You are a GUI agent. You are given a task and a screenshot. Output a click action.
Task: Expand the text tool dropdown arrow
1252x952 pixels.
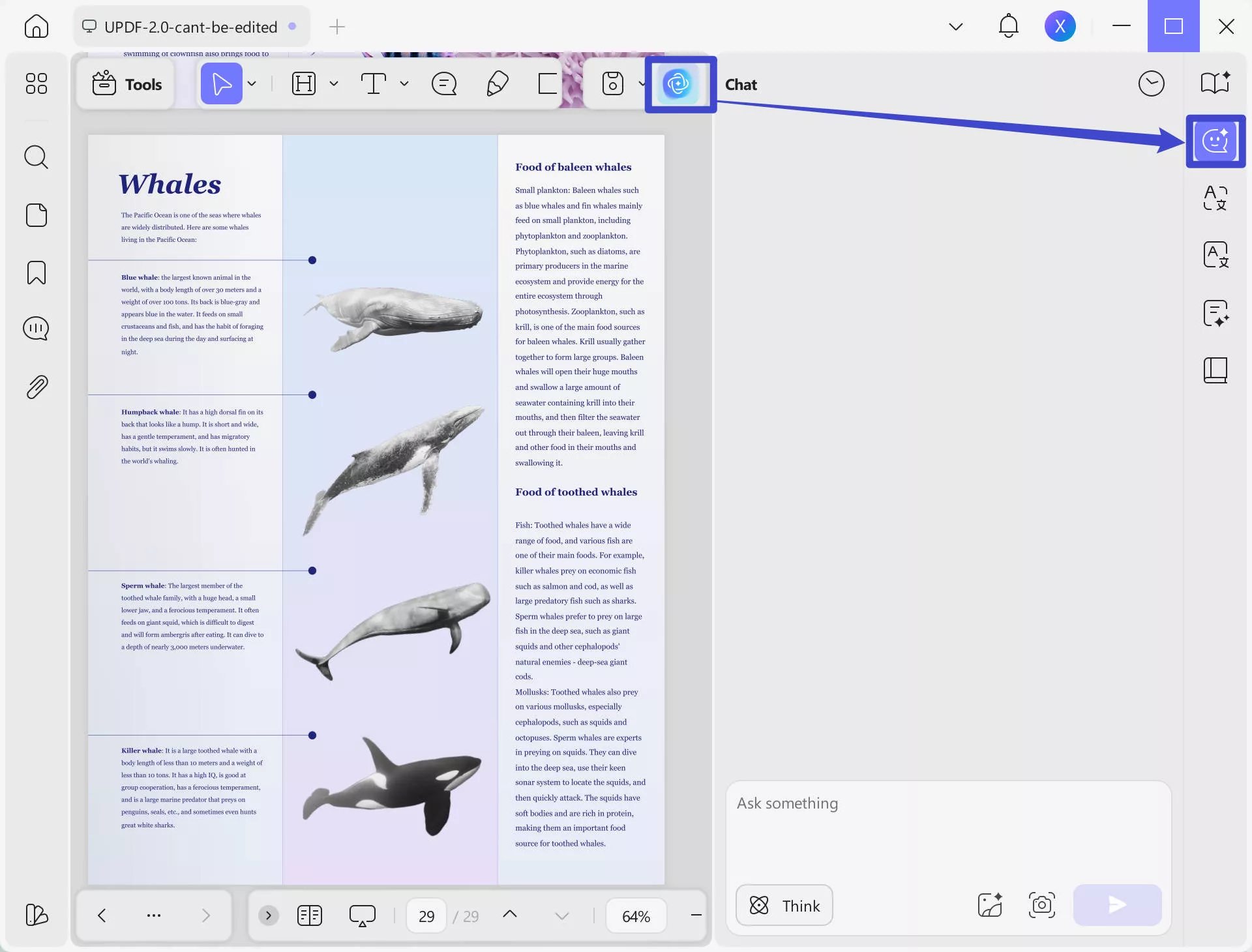[404, 84]
